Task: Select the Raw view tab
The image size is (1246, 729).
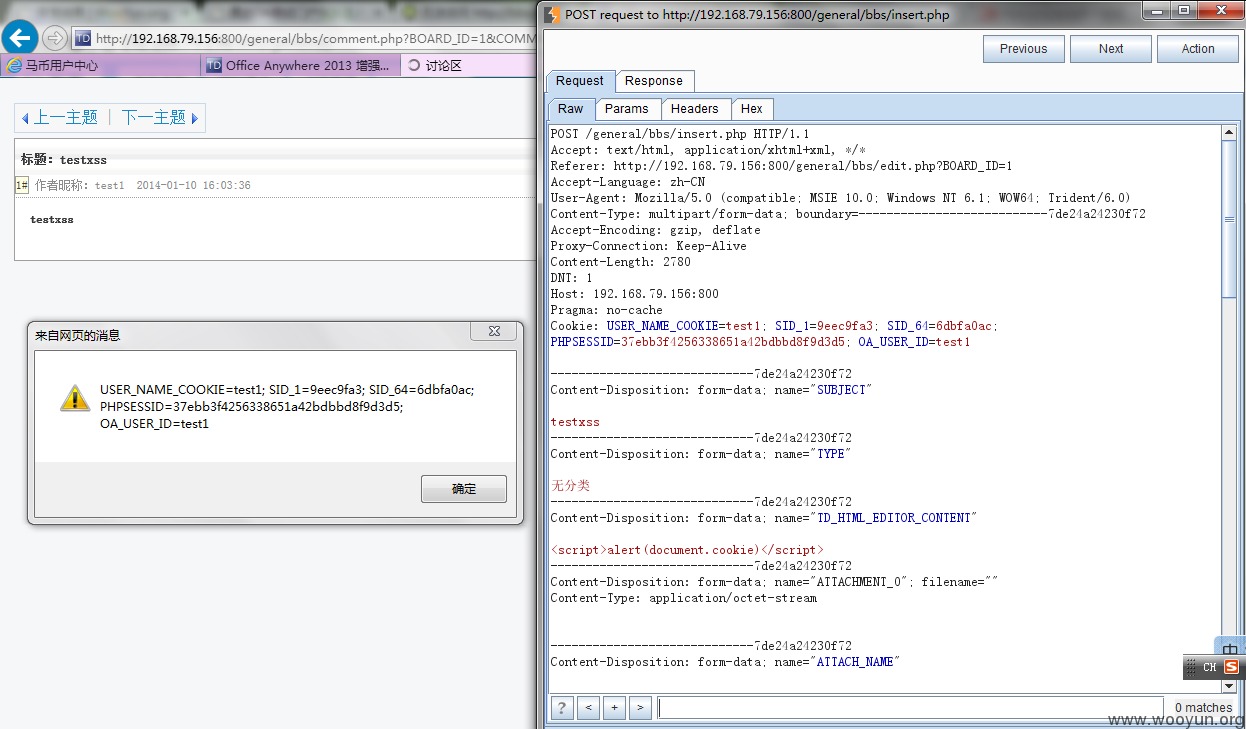Action: pos(571,109)
